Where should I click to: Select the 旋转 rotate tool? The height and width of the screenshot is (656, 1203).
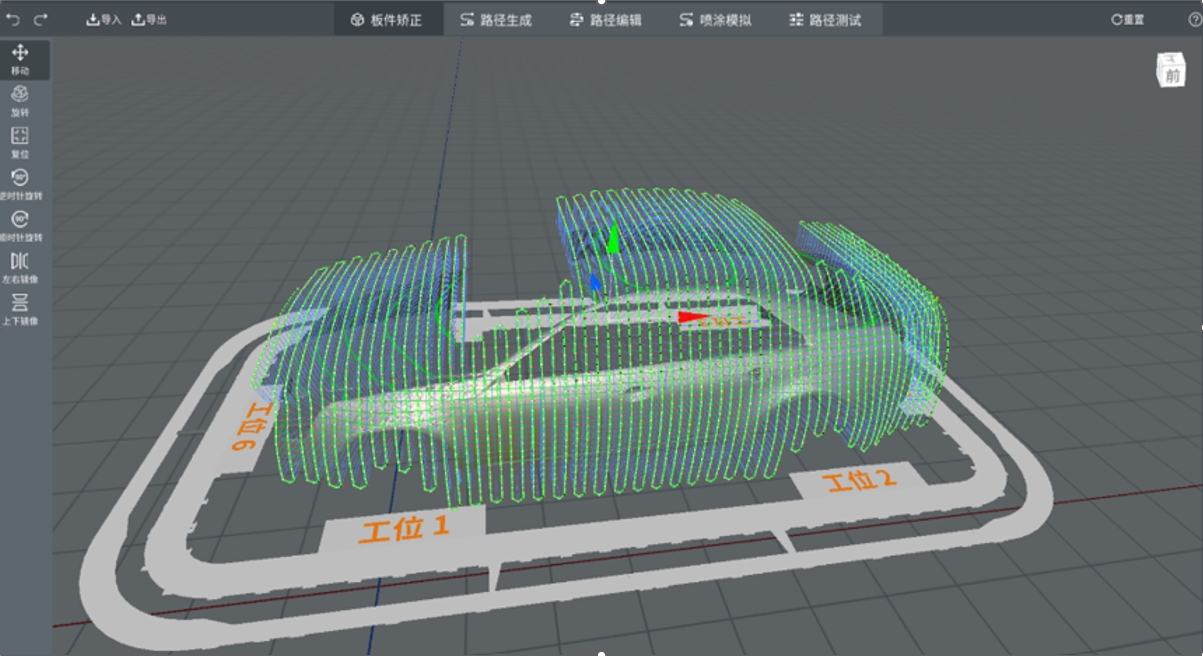[20, 101]
